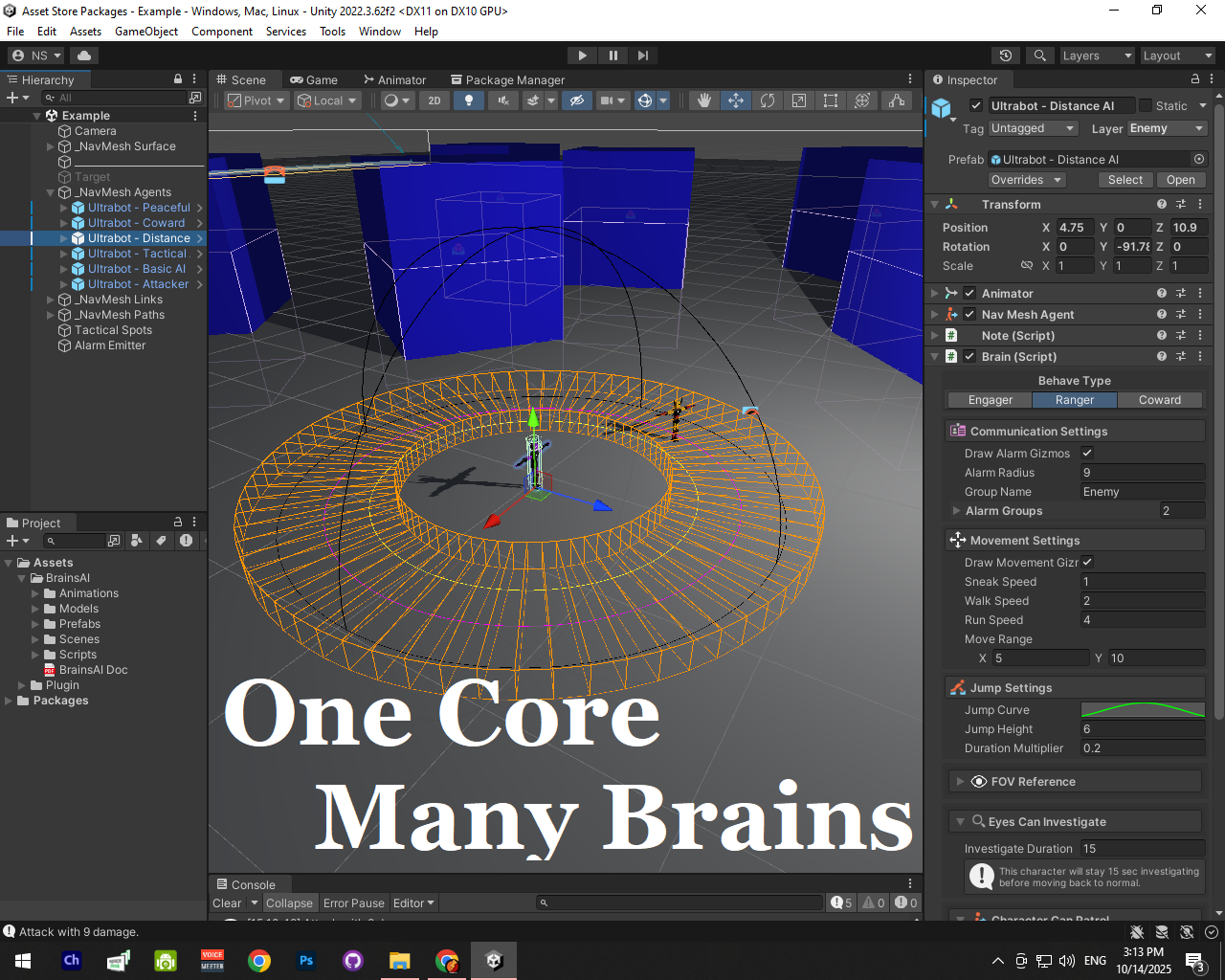Select the Rect transform tool
Image resolution: width=1225 pixels, height=980 pixels.
pos(831,100)
